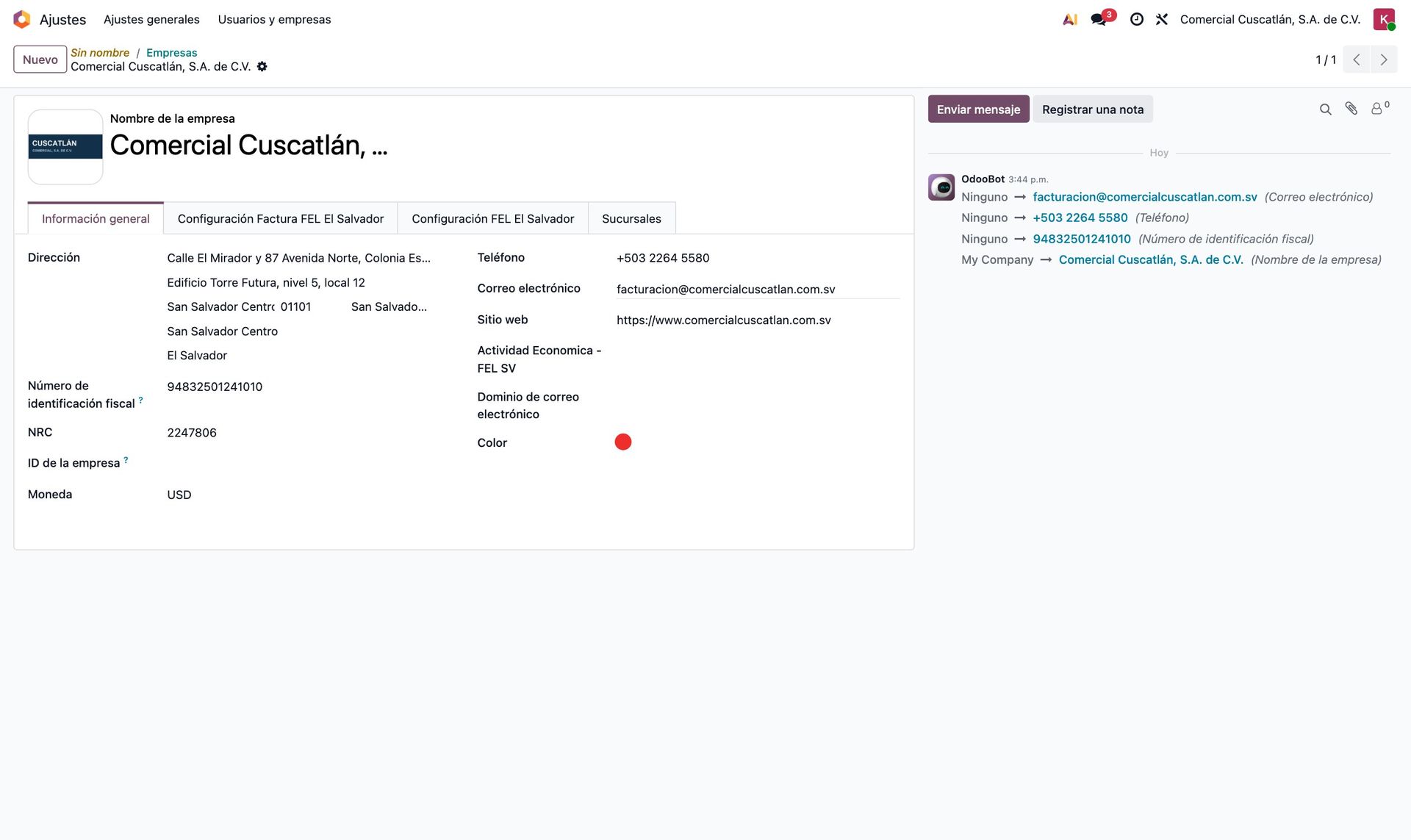Screen dimensions: 1411x840
Task: Edit the Edificio Torre Futura street field
Action: 298,283
